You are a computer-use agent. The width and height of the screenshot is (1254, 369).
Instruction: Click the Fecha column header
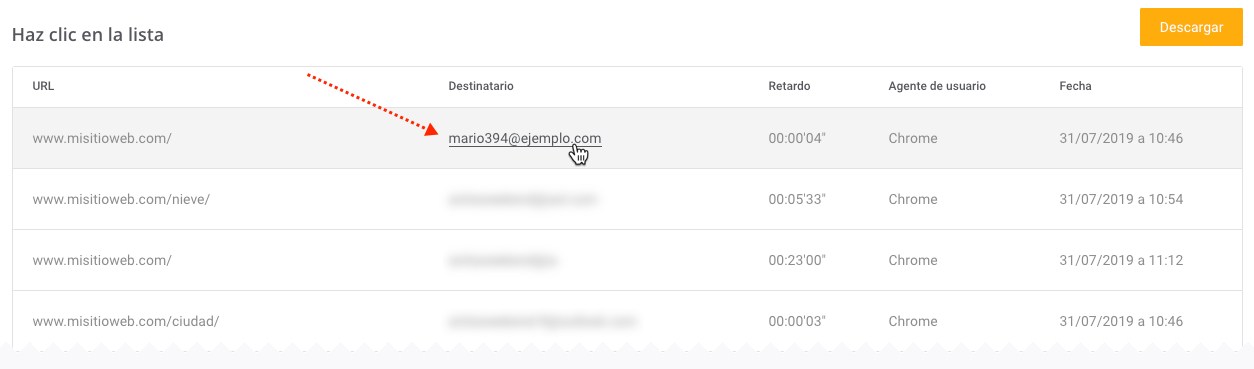pos(1075,86)
